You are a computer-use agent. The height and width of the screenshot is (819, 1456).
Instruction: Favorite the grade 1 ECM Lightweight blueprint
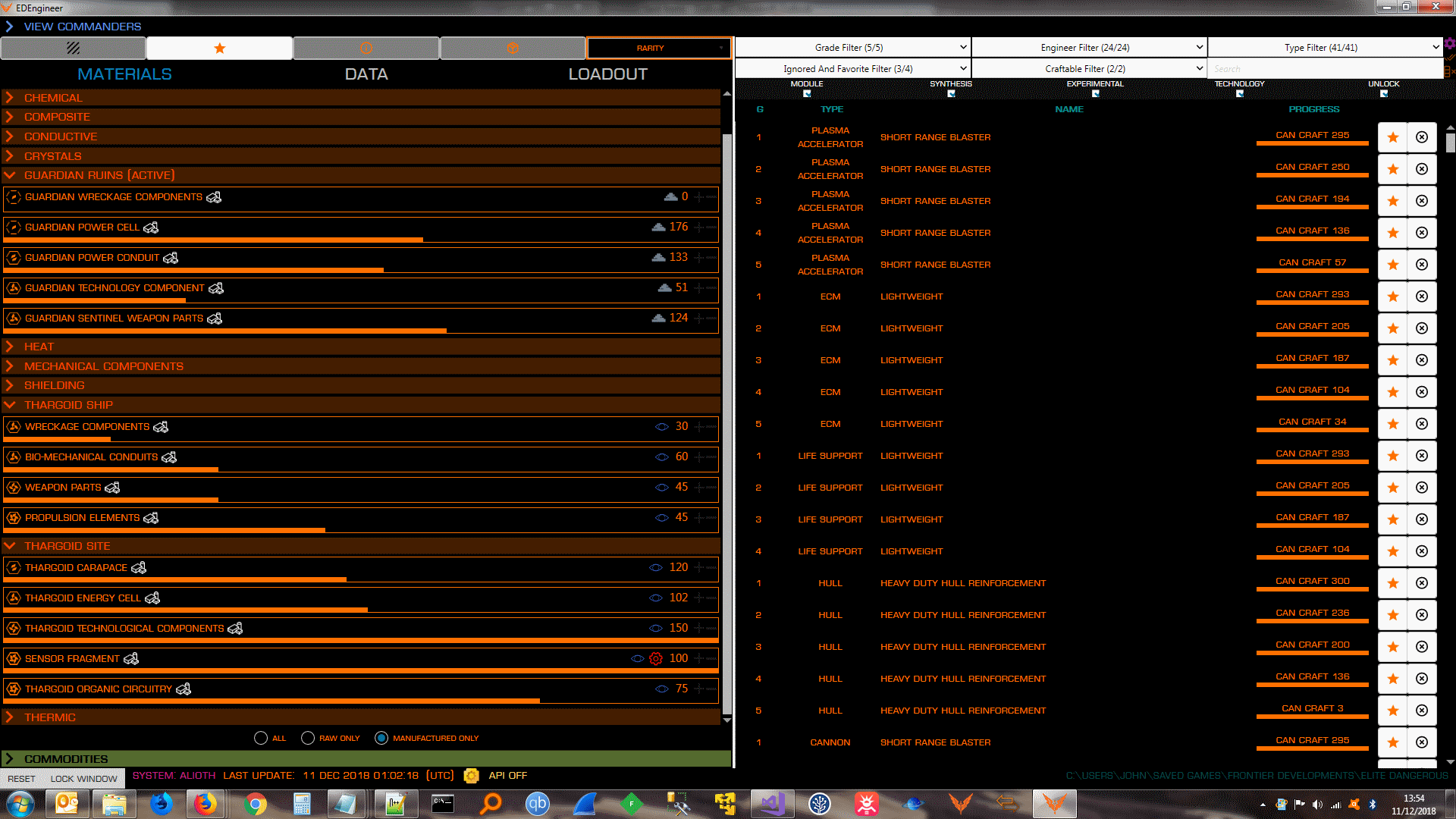1392,297
